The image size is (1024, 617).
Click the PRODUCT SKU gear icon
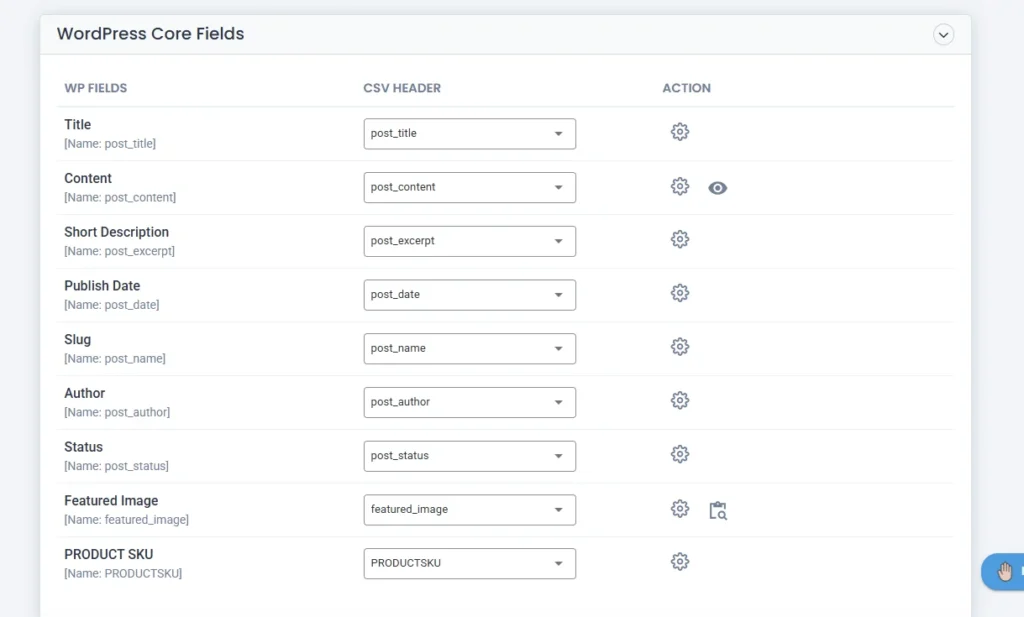(x=680, y=562)
